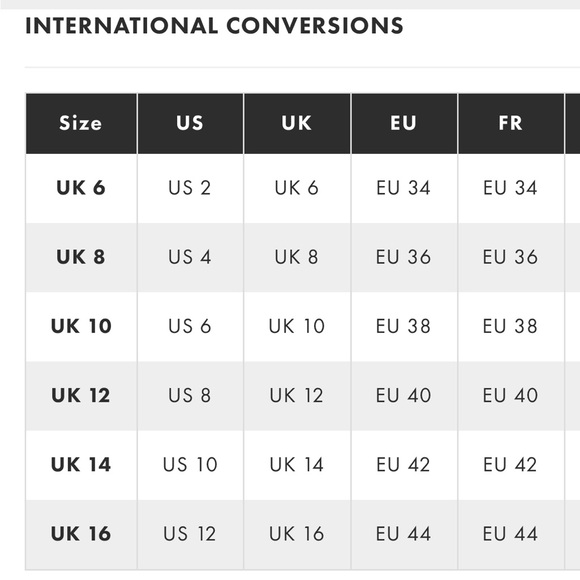
Task: Click the EU 38 cell in EU column
Action: [404, 326]
